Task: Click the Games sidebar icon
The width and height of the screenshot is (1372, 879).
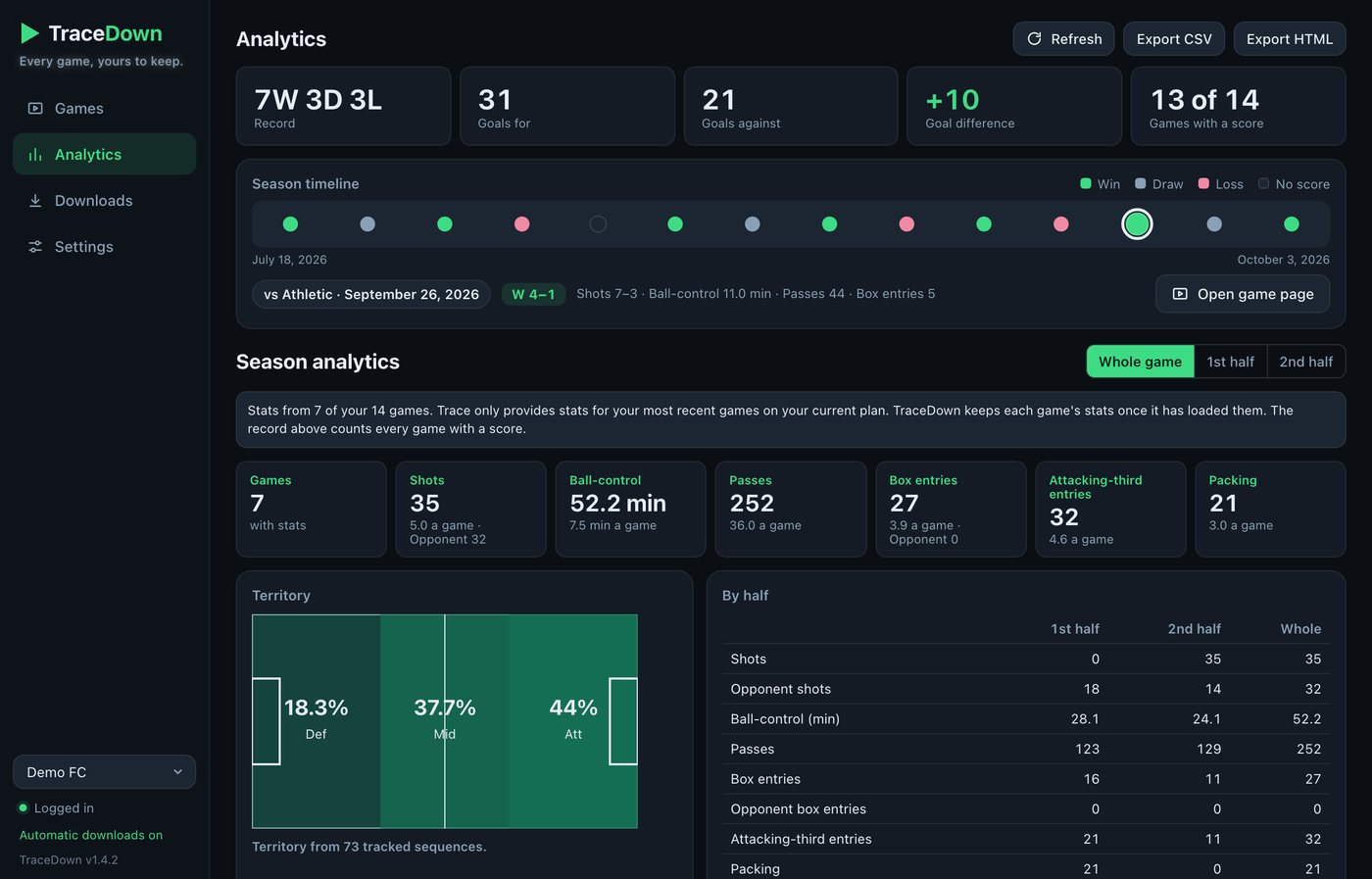Action: tap(35, 109)
